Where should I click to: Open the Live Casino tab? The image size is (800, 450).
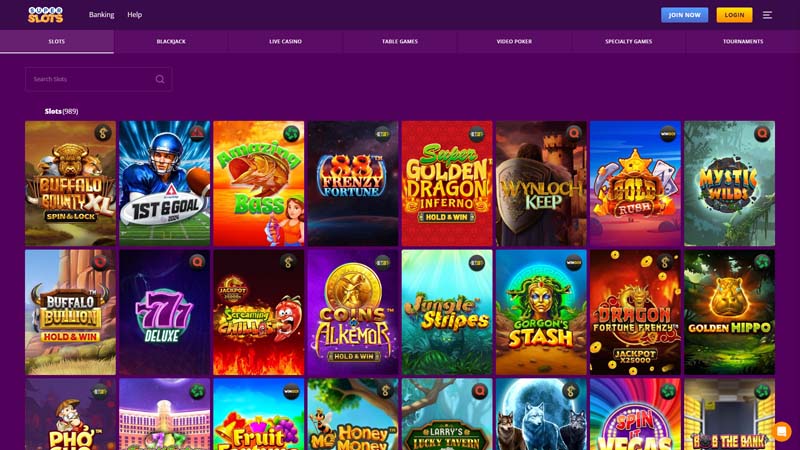point(285,41)
